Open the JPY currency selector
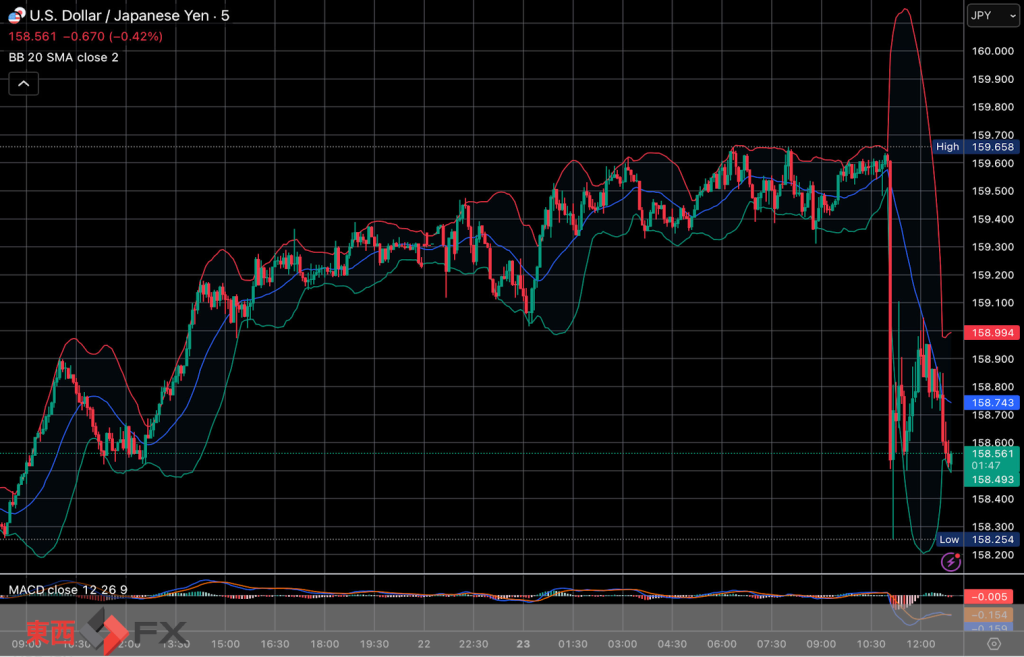Image resolution: width=1024 pixels, height=657 pixels. tap(992, 15)
